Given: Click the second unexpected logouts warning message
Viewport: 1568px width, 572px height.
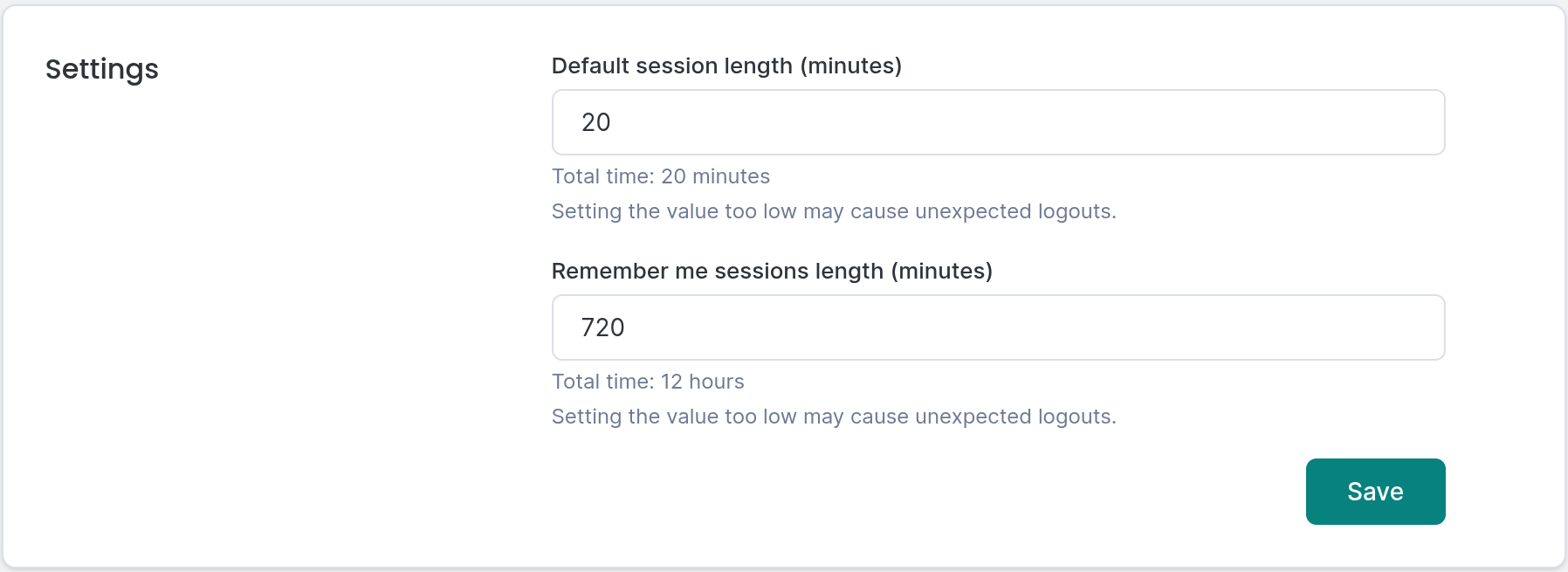Looking at the screenshot, I should pyautogui.click(x=834, y=417).
